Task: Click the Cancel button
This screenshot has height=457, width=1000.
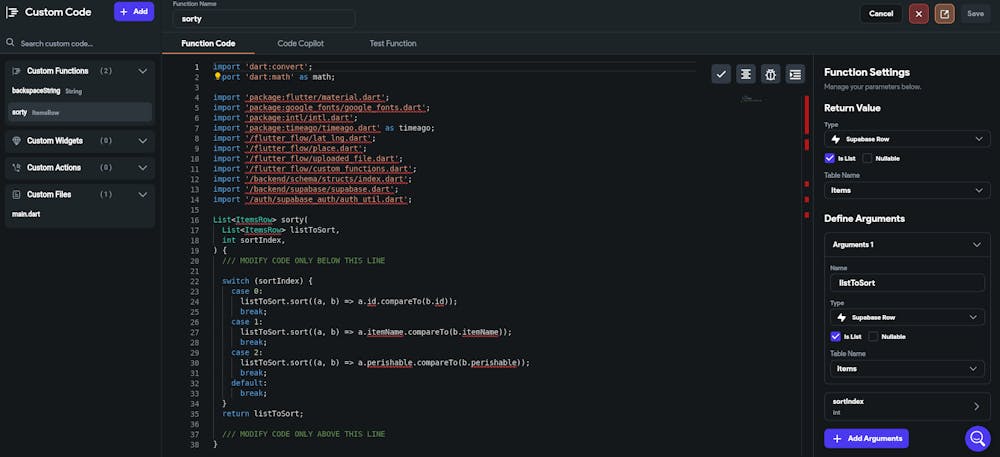Action: pos(881,14)
